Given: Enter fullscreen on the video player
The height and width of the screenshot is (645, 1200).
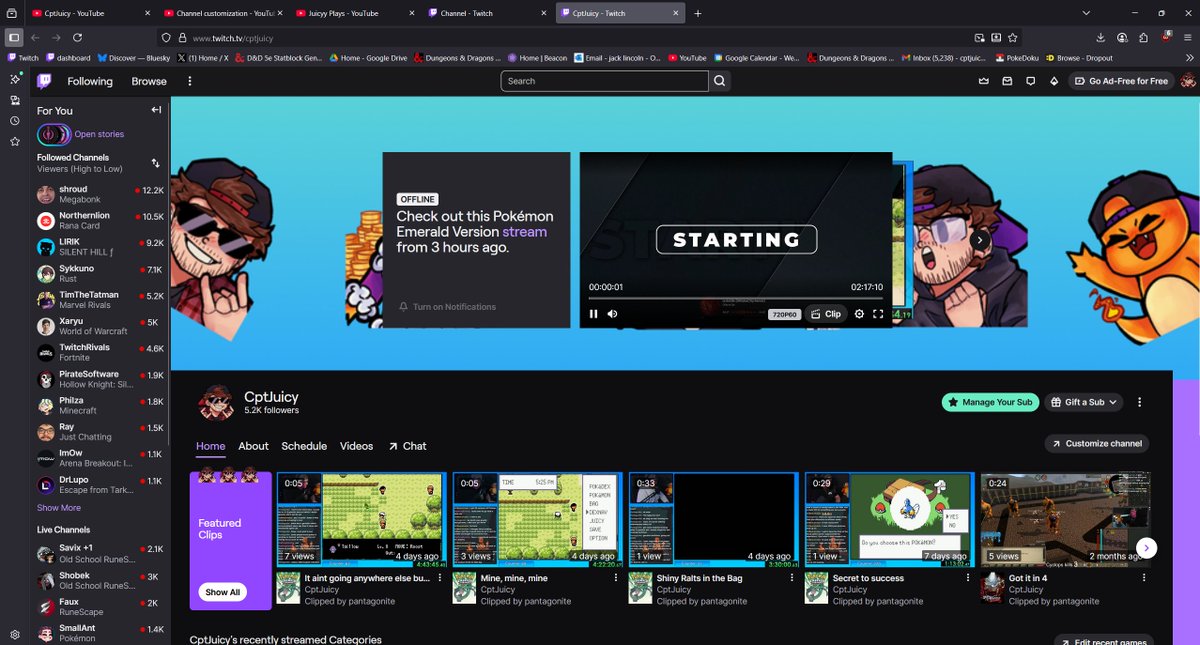Looking at the screenshot, I should (878, 314).
